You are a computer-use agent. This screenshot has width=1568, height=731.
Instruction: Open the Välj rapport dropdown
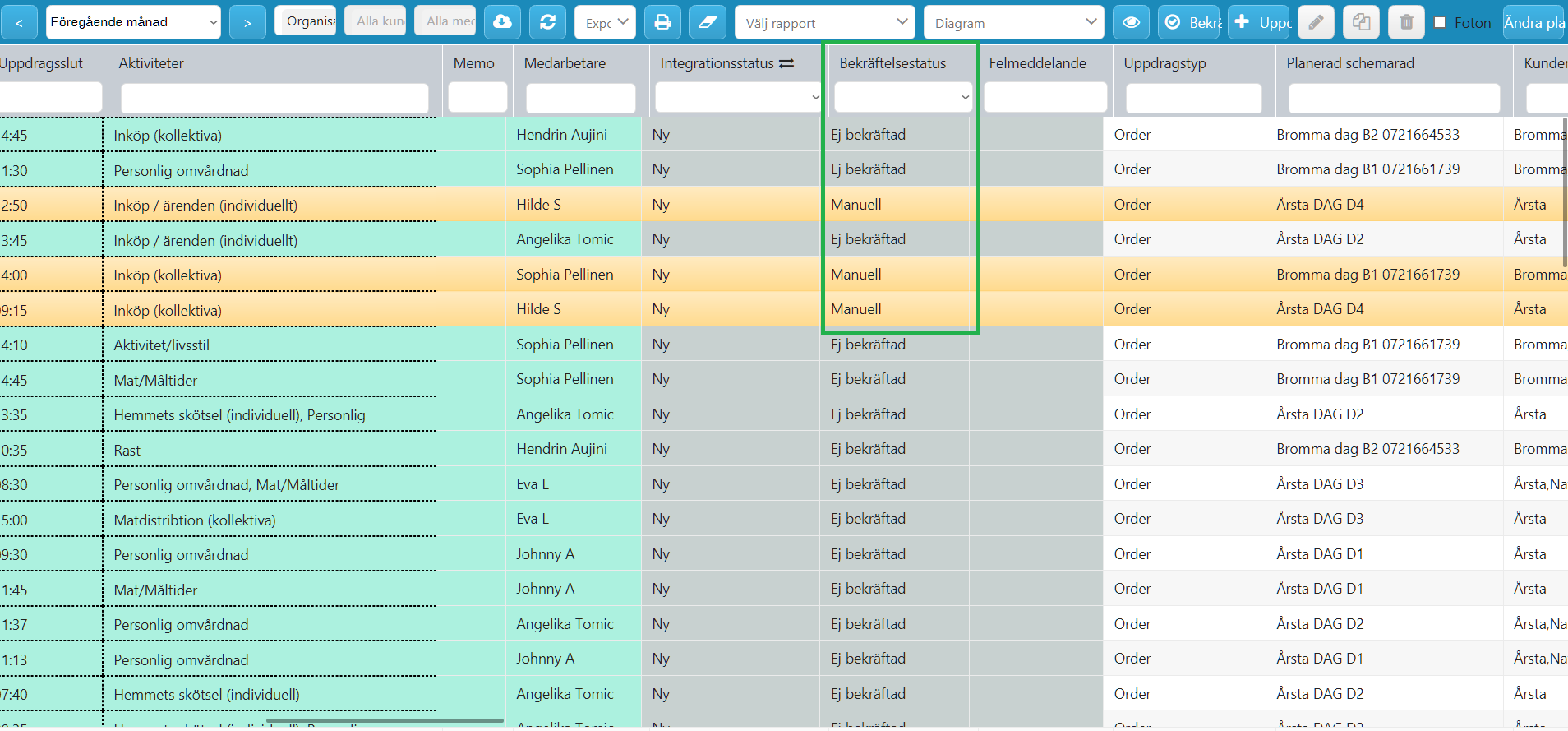tap(825, 22)
